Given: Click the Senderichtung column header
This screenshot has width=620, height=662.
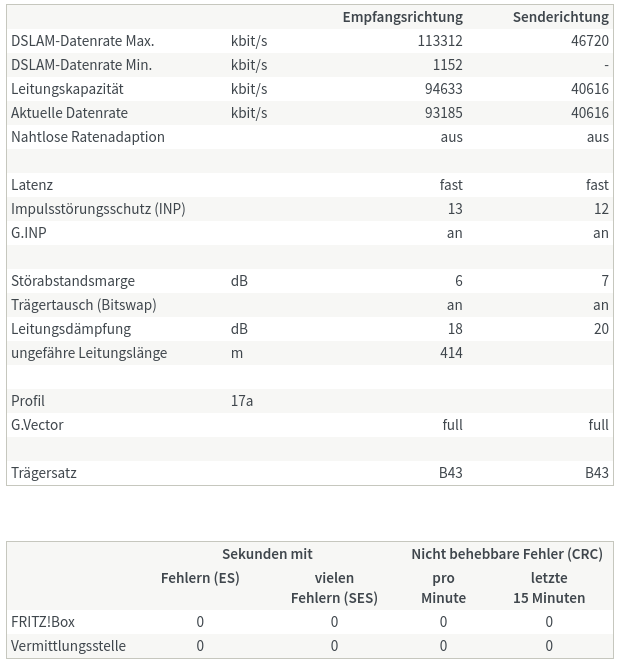Looking at the screenshot, I should point(560,17).
